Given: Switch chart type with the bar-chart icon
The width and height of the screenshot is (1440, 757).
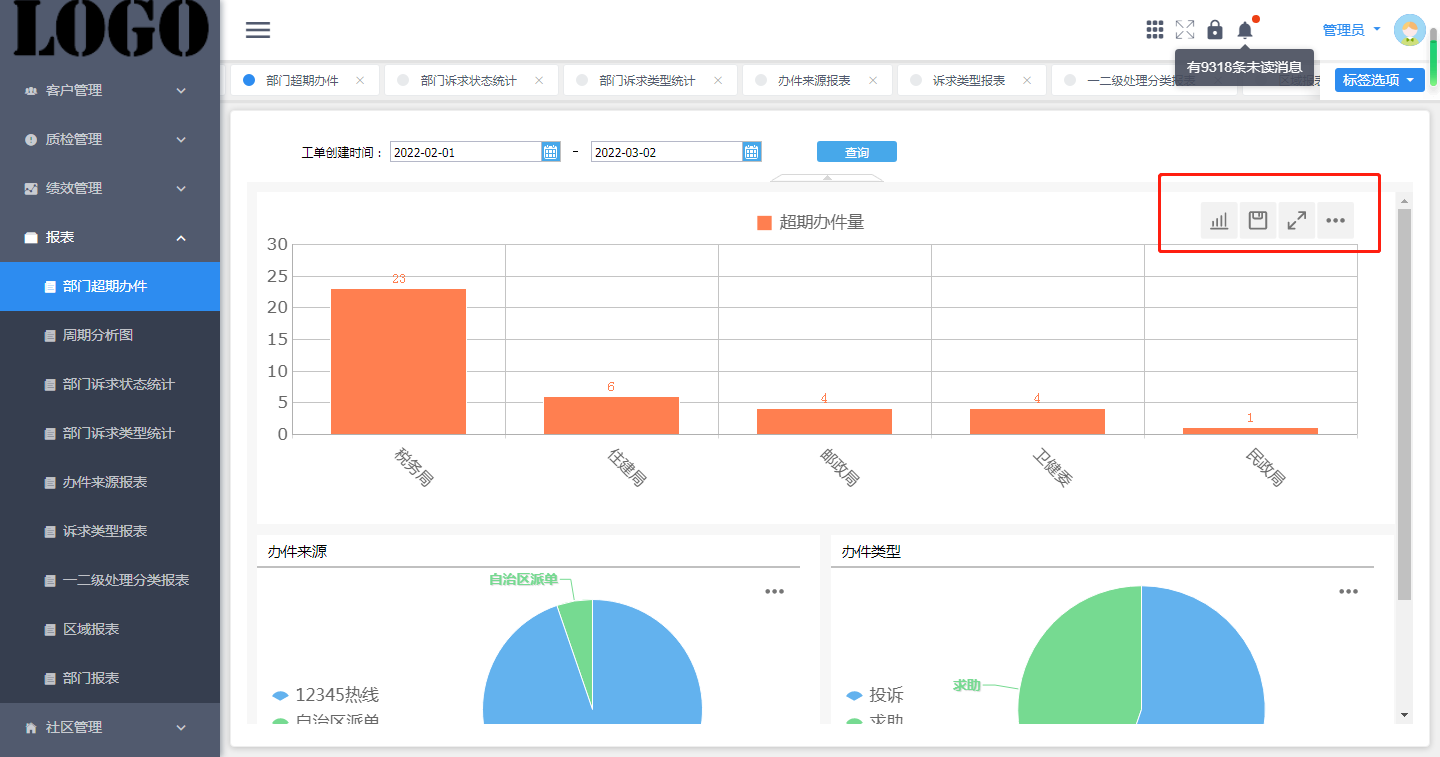Looking at the screenshot, I should pos(1219,221).
